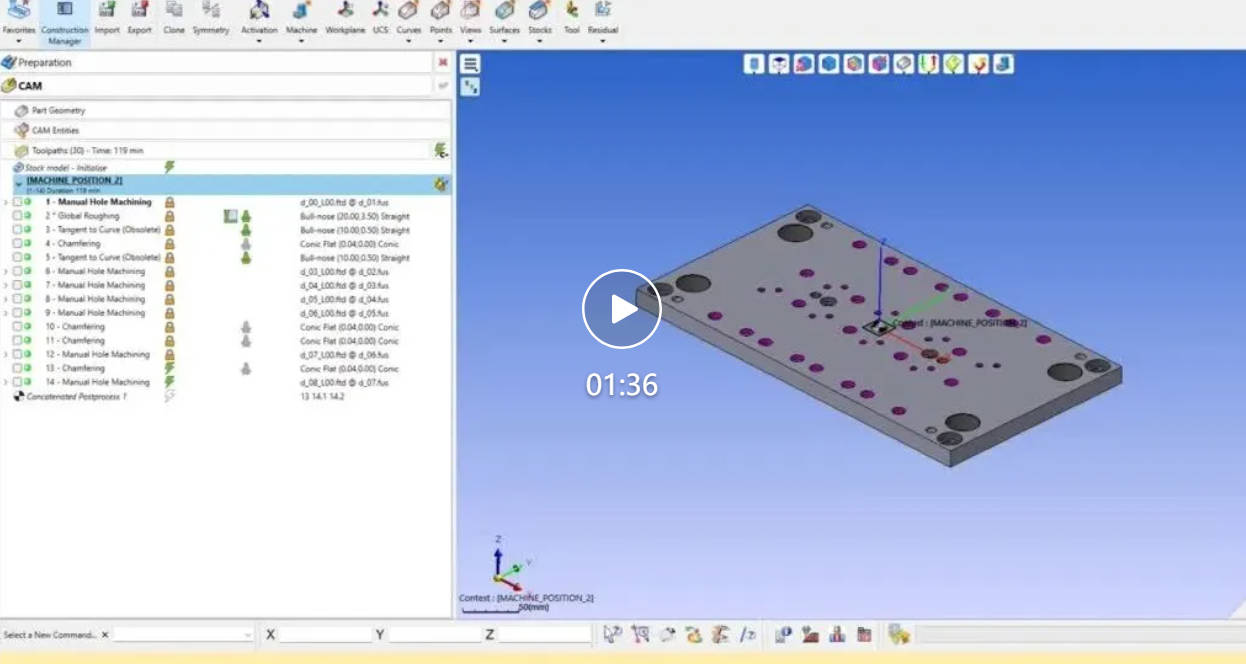Play the video with the center play button
This screenshot has height=664, width=1246.
[x=621, y=309]
